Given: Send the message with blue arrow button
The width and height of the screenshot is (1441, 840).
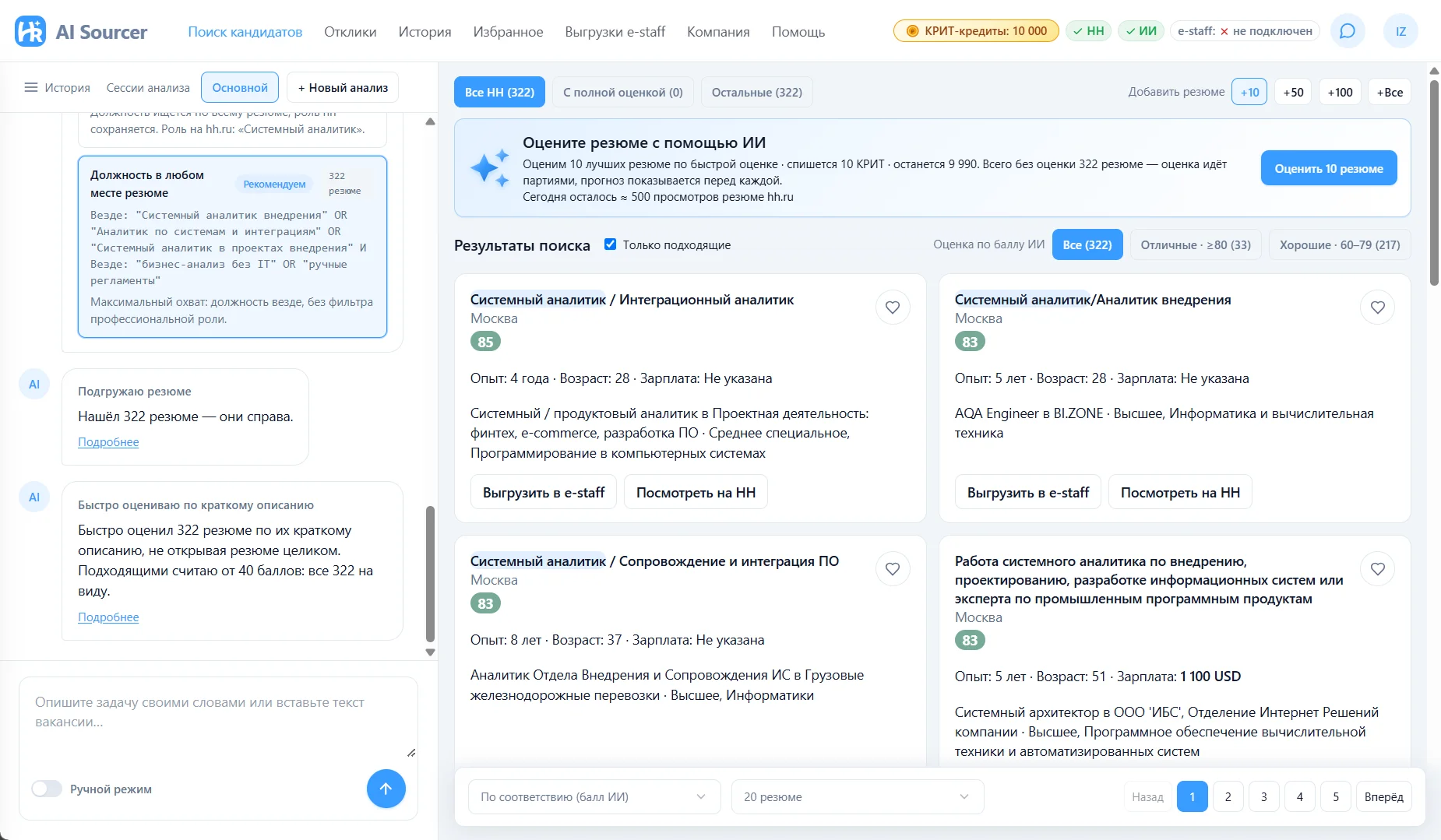Looking at the screenshot, I should click(x=386, y=789).
